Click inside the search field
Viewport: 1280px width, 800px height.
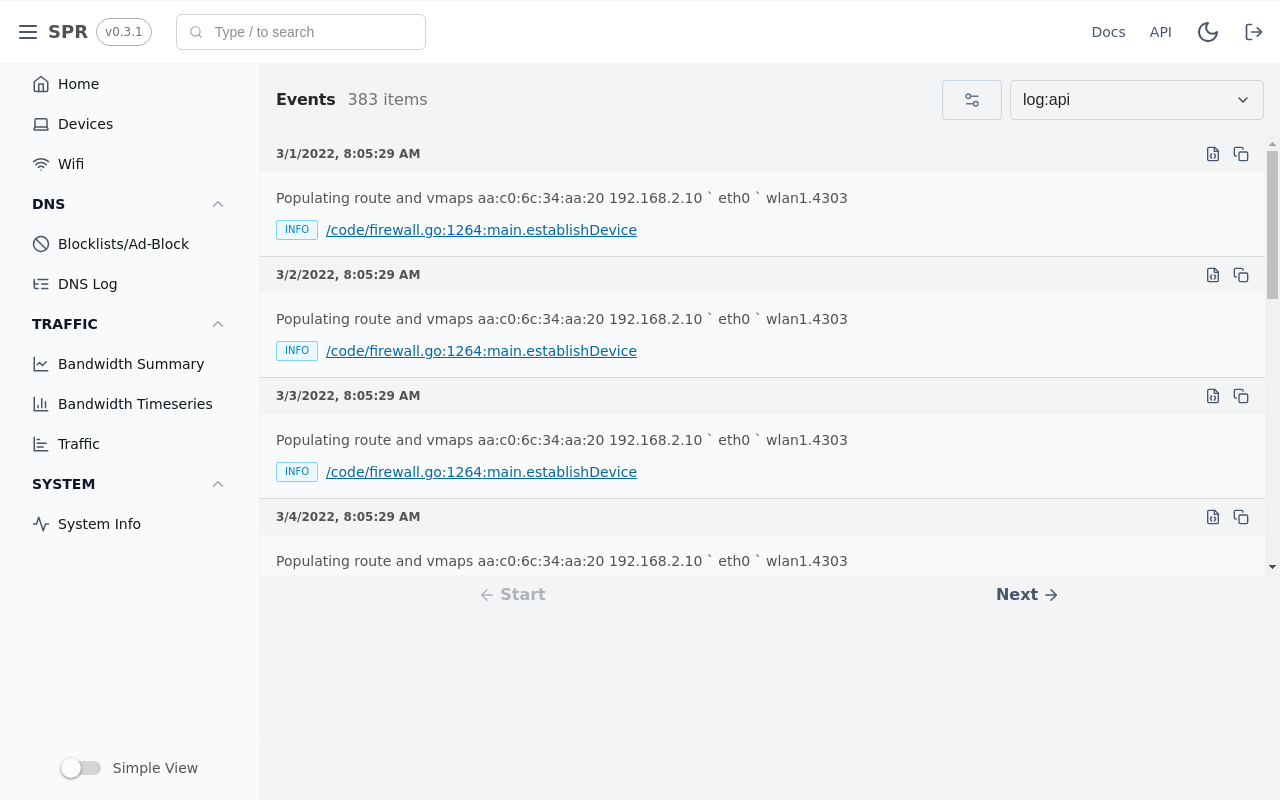click(x=300, y=31)
